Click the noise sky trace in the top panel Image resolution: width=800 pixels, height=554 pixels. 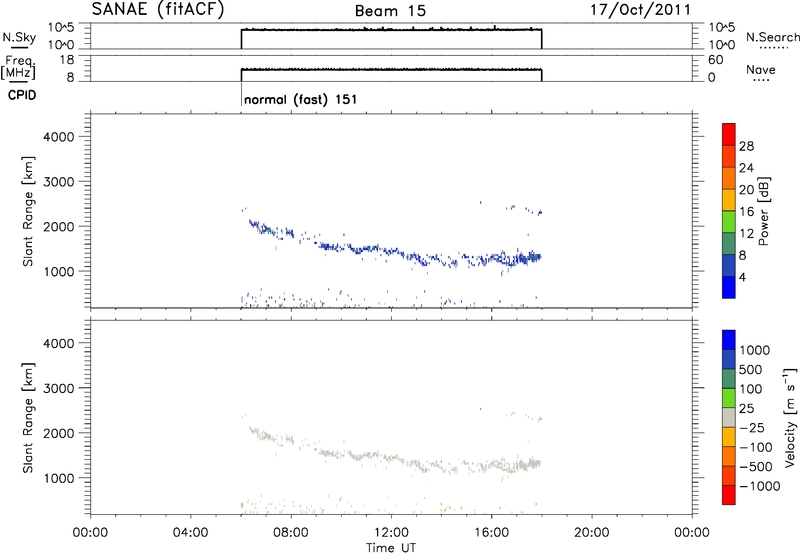click(391, 30)
